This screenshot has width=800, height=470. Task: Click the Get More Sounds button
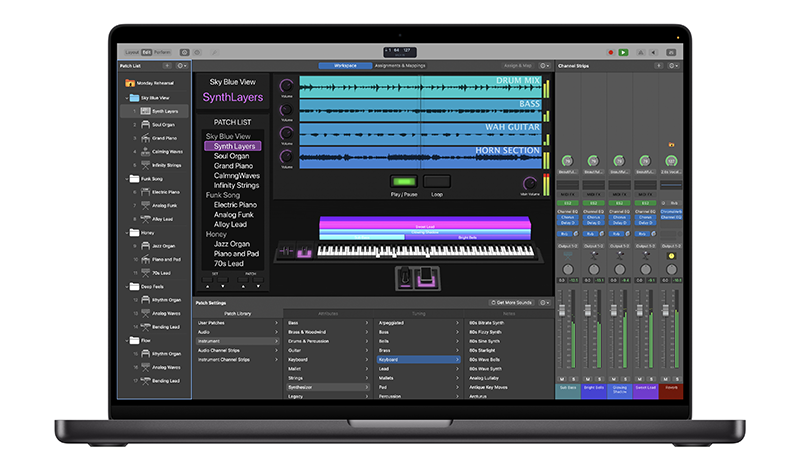(514, 301)
